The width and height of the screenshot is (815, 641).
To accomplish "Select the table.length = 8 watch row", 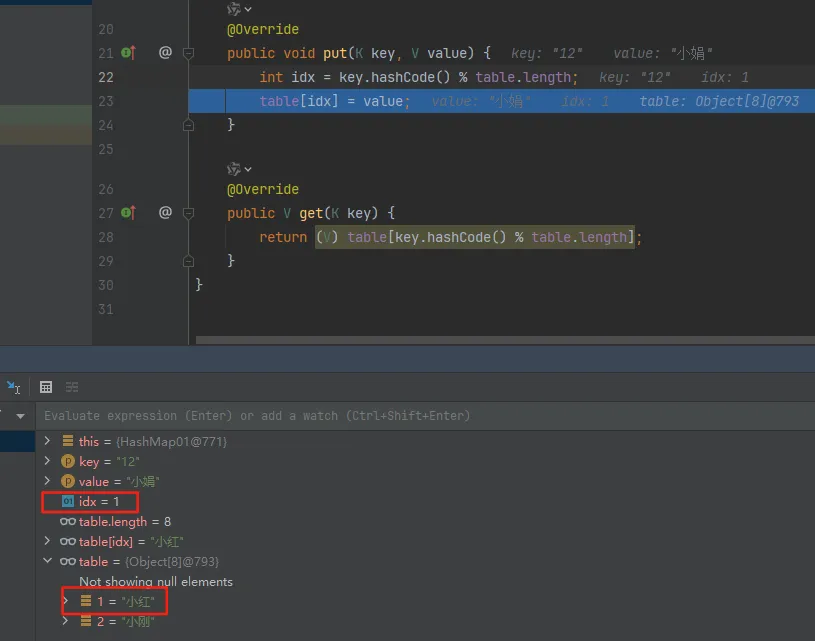I will [425, 521].
